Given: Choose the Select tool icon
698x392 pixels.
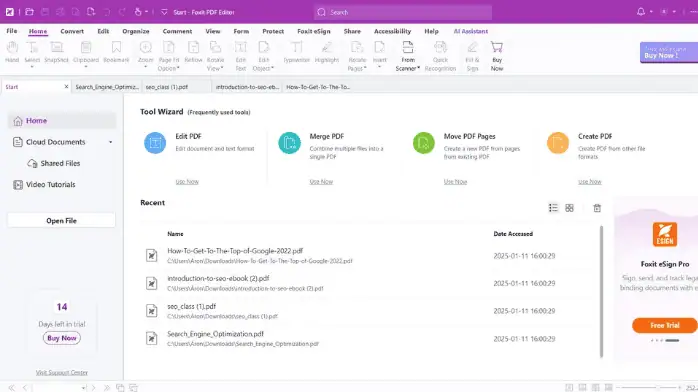Looking at the screenshot, I should pos(32,47).
